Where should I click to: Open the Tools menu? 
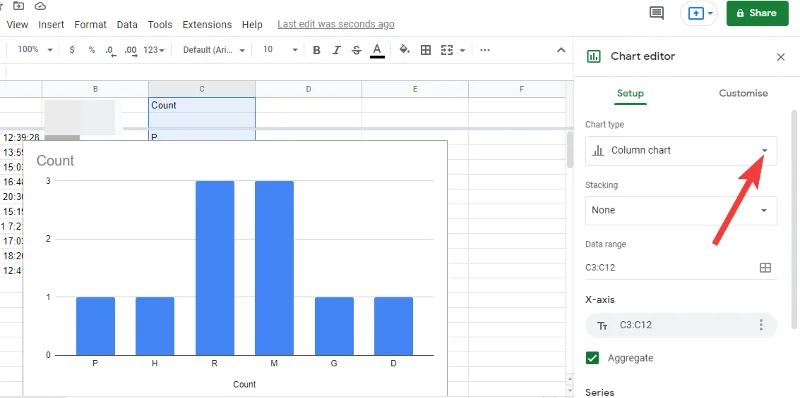[160, 24]
